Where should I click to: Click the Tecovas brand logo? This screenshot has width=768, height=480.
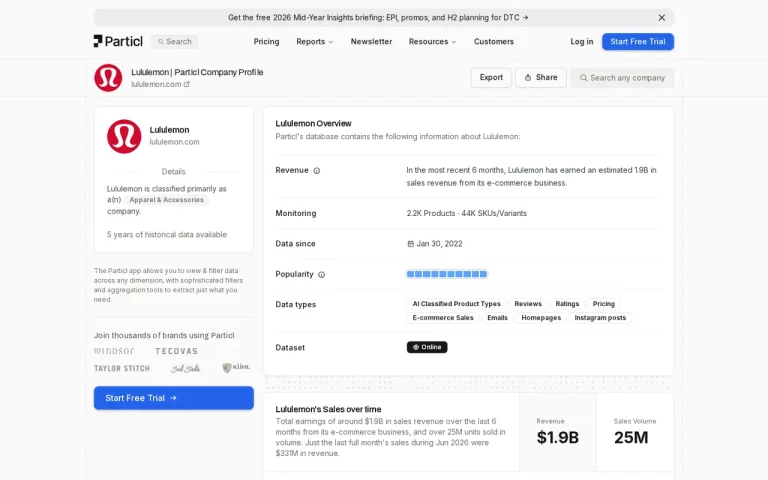176,351
